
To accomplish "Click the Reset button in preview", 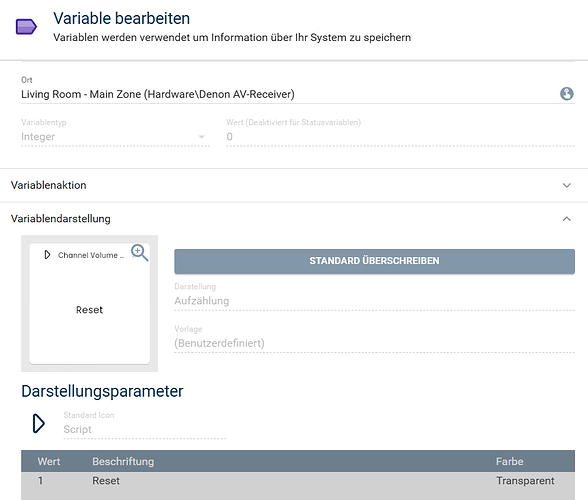I will 89,310.
